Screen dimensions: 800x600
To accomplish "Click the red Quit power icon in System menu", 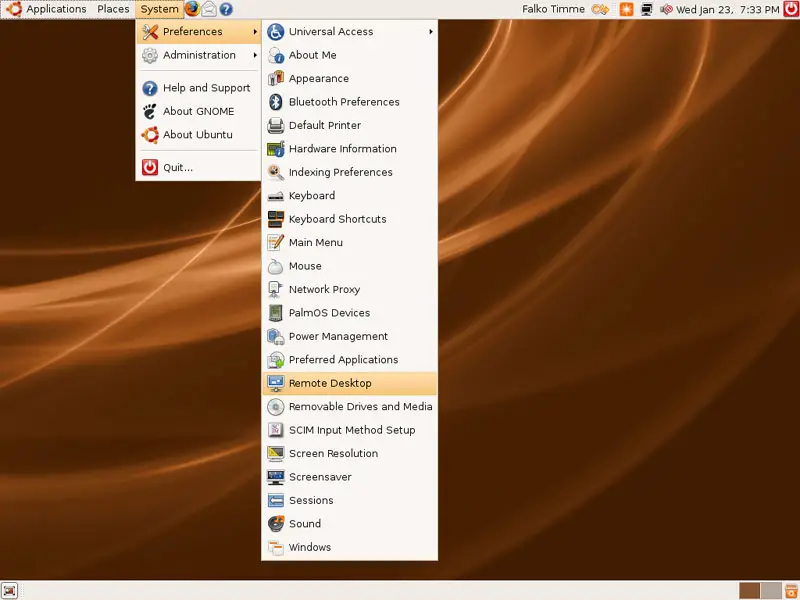I will pos(150,167).
